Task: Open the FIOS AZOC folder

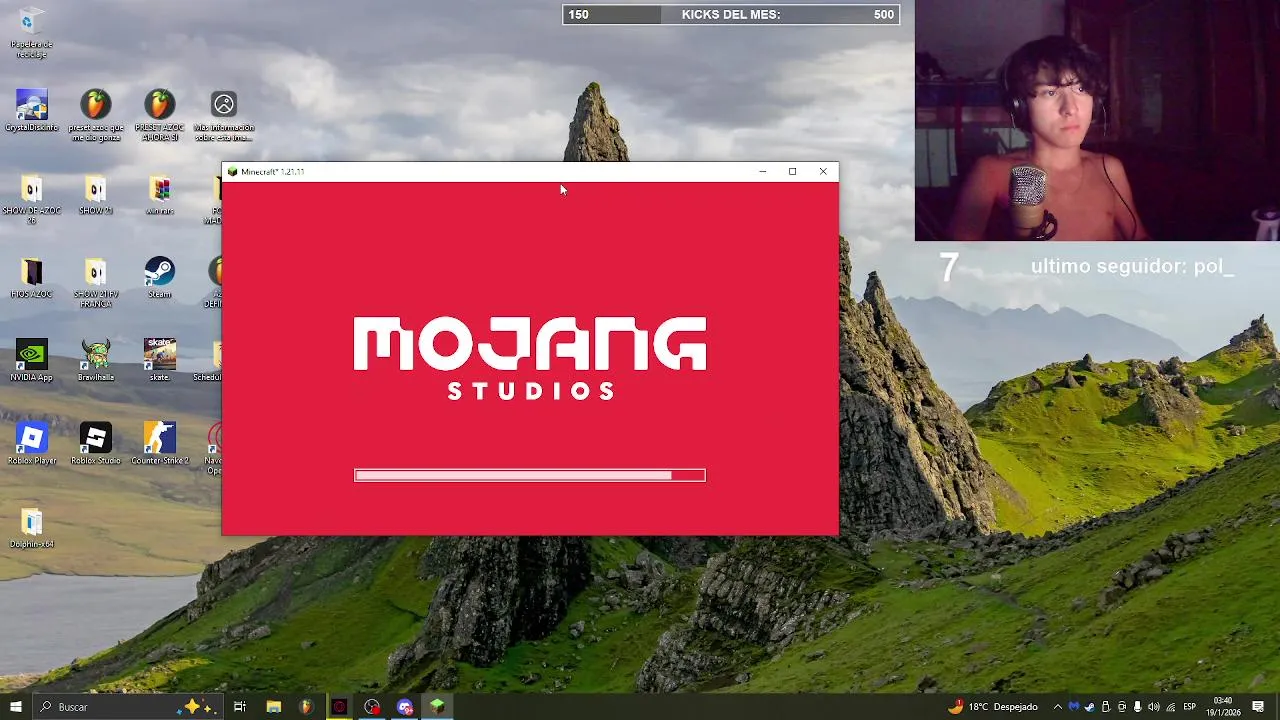Action: 31,278
